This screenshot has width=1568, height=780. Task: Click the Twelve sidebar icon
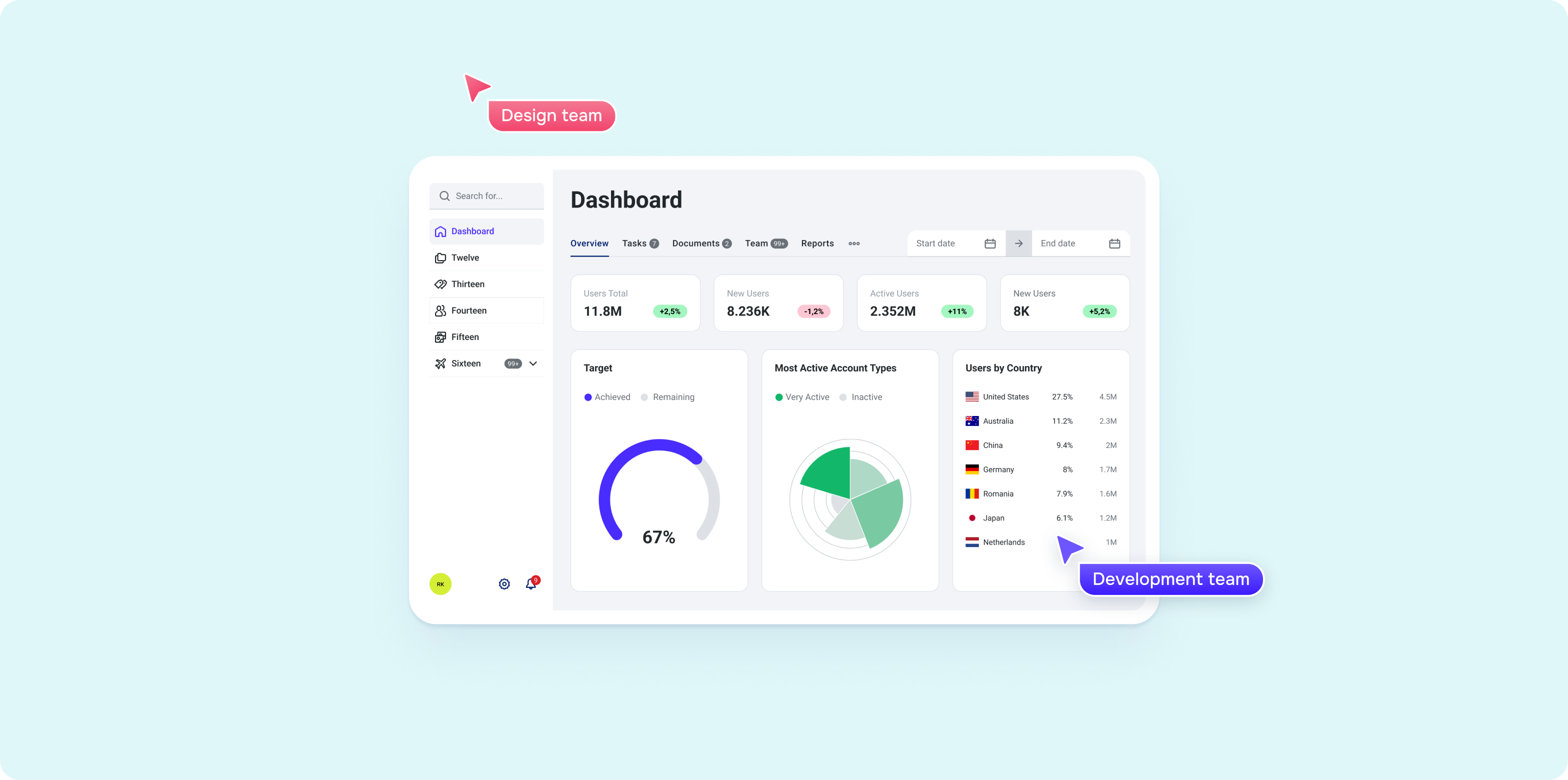click(440, 257)
